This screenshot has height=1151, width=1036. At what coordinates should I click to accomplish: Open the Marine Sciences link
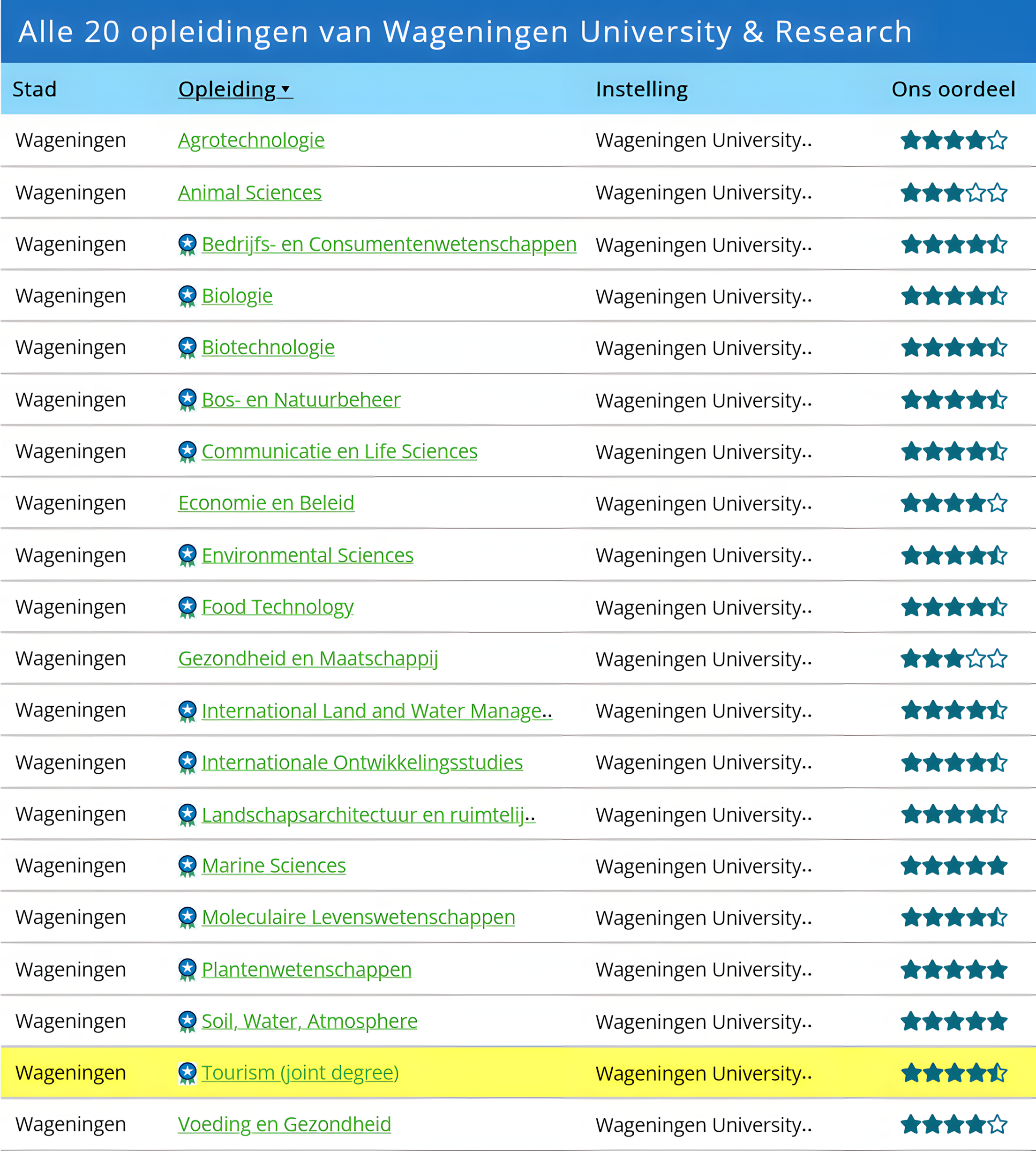coord(274,866)
